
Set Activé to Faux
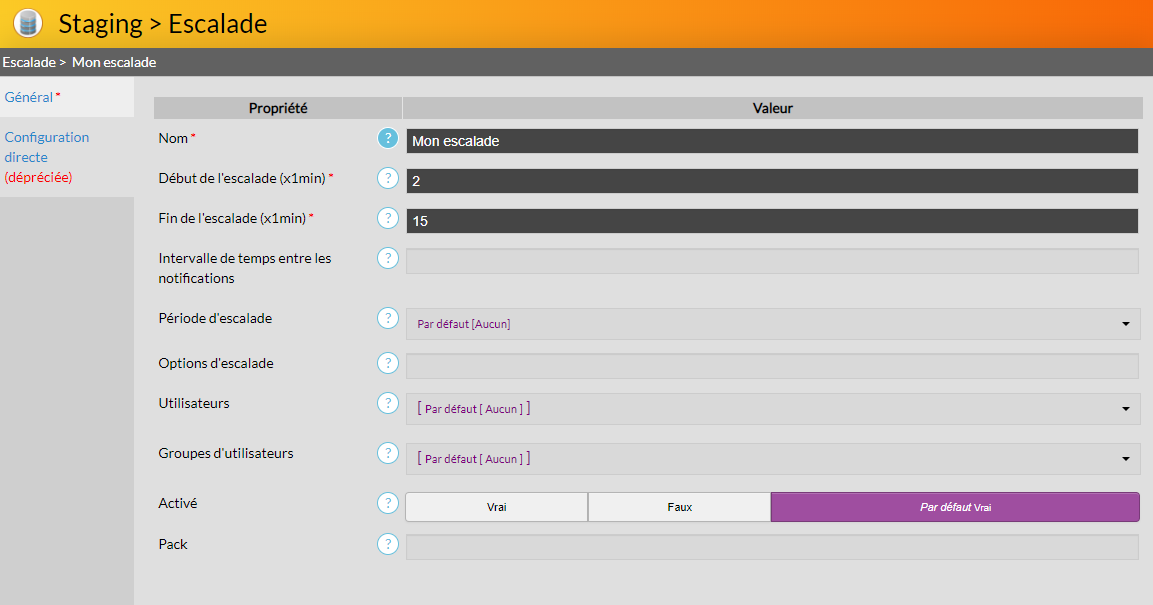679,507
